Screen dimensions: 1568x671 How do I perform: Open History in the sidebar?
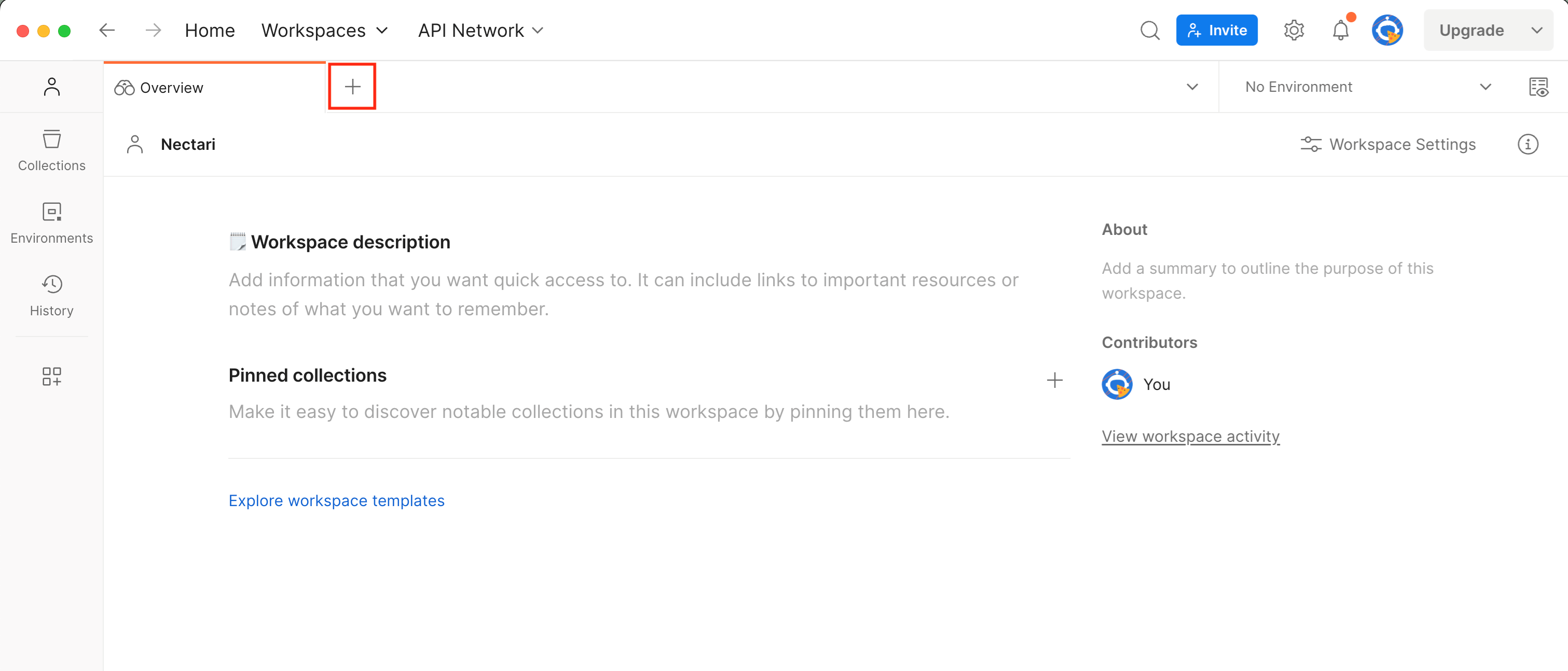click(x=52, y=295)
